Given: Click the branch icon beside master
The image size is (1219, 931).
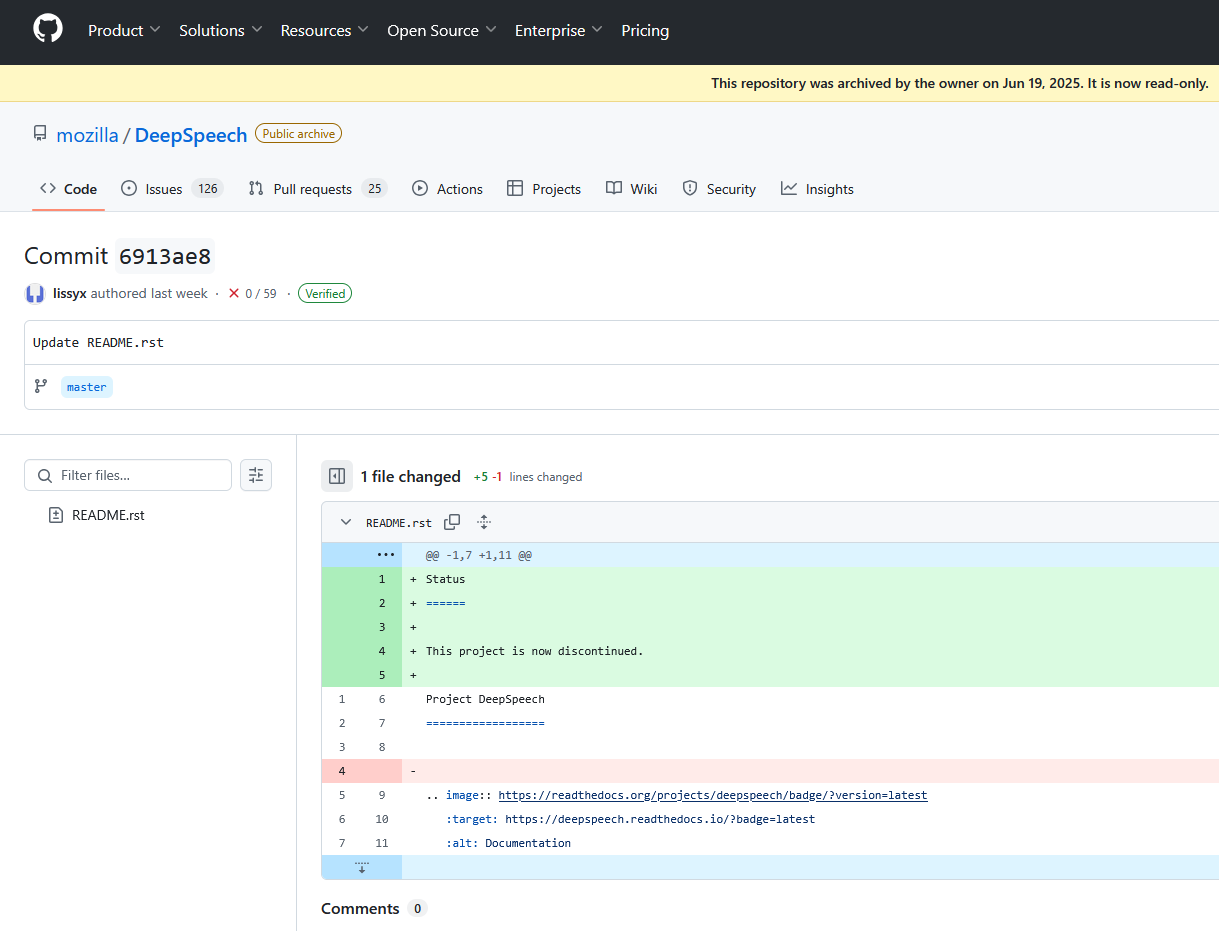Looking at the screenshot, I should 41,386.
